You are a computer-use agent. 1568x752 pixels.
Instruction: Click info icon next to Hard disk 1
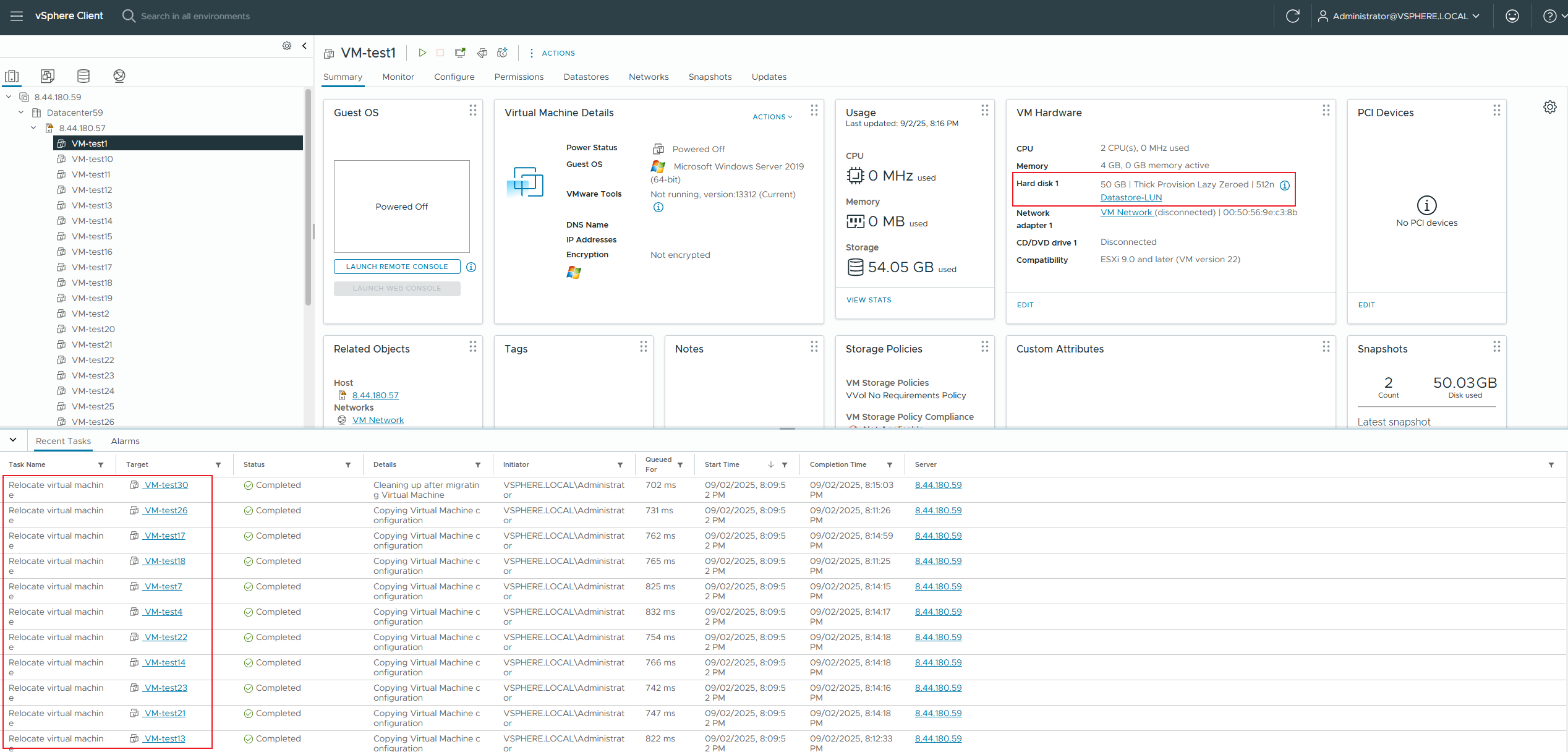coord(1285,185)
